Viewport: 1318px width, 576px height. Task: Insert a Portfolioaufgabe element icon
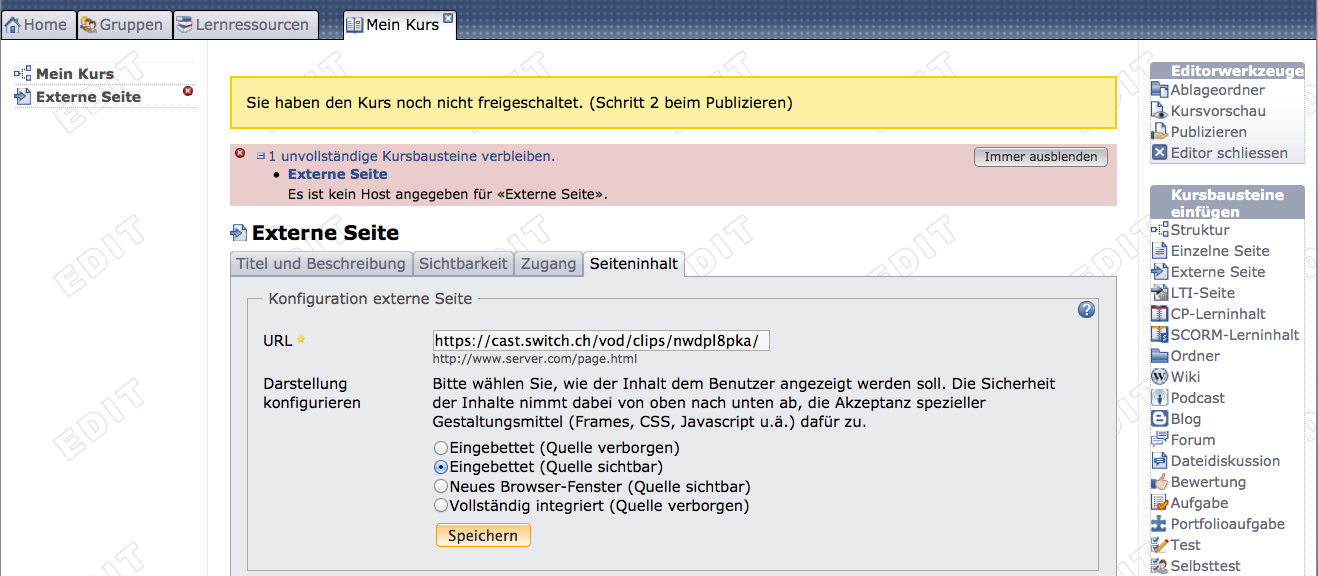[x=1159, y=524]
